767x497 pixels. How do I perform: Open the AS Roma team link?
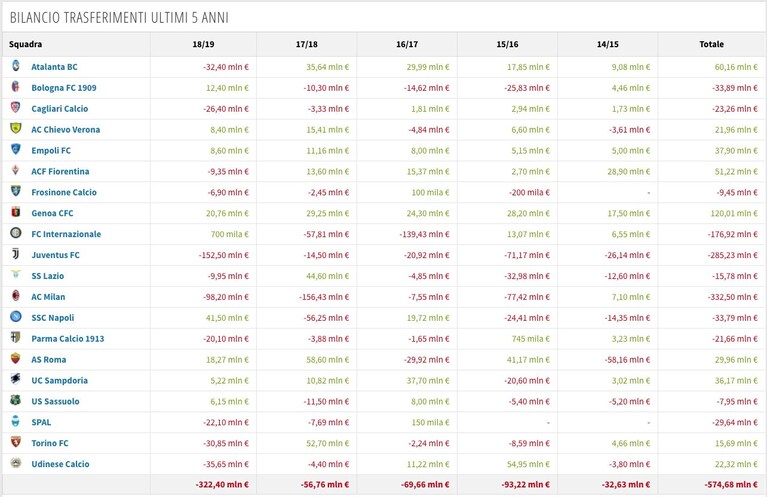coord(48,360)
